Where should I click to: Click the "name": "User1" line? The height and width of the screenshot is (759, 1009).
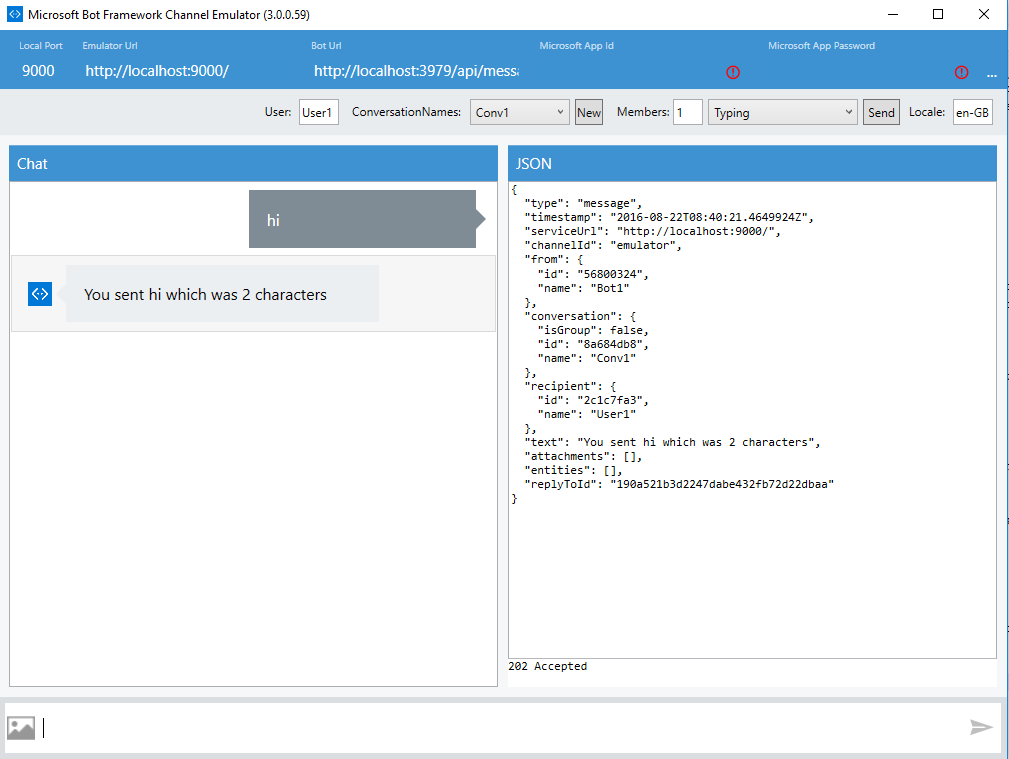587,415
